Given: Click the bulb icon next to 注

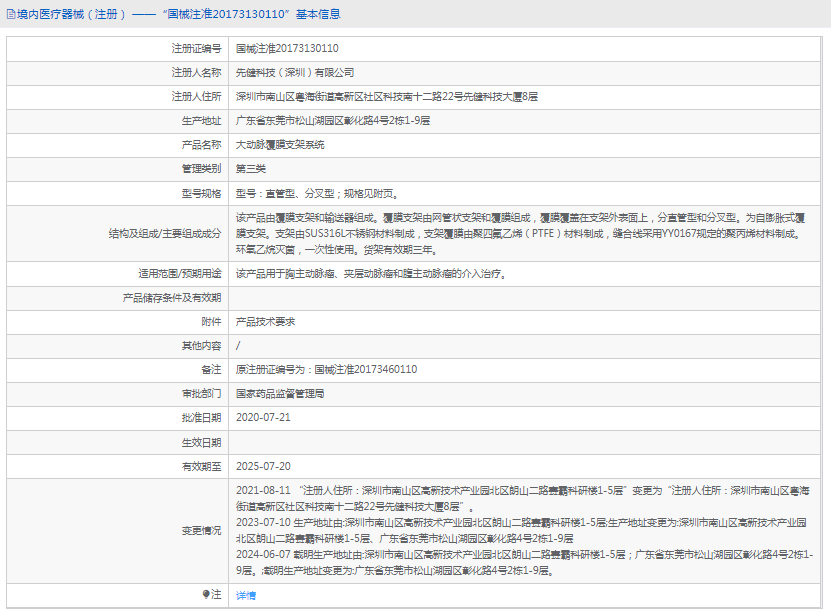Looking at the screenshot, I should point(206,594).
